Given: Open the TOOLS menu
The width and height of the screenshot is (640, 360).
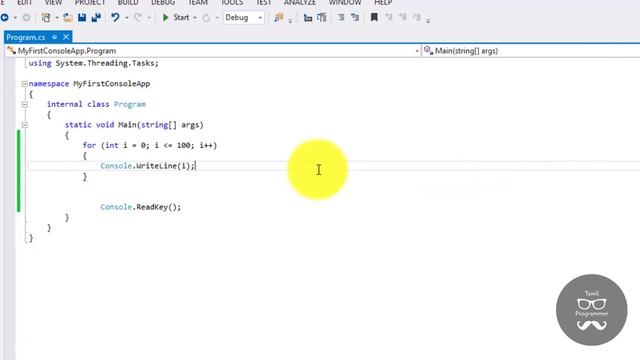Looking at the screenshot, I should point(232,2).
